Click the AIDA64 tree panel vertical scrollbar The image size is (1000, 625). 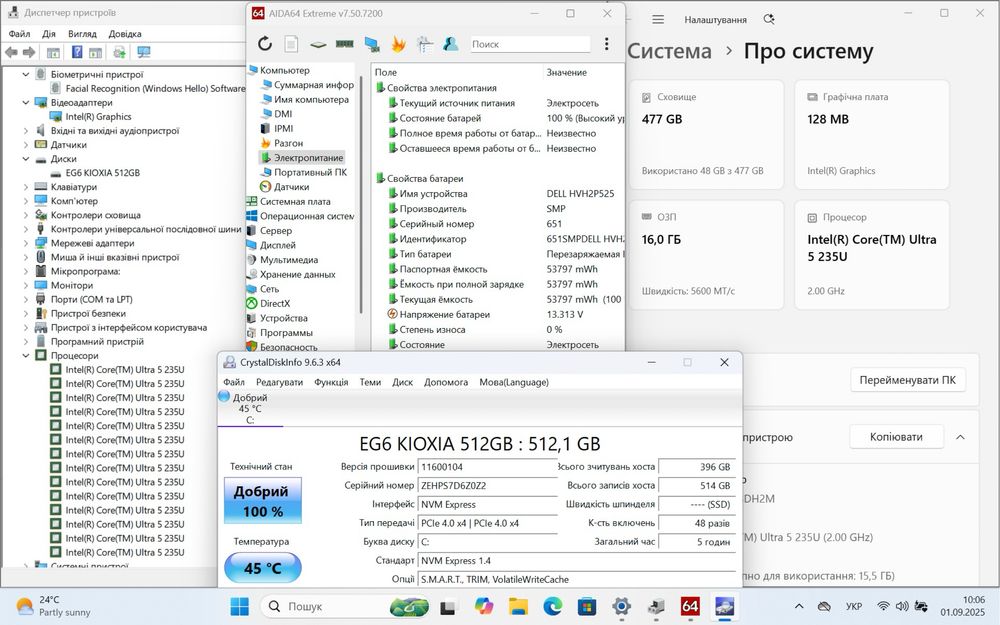pyautogui.click(x=360, y=195)
